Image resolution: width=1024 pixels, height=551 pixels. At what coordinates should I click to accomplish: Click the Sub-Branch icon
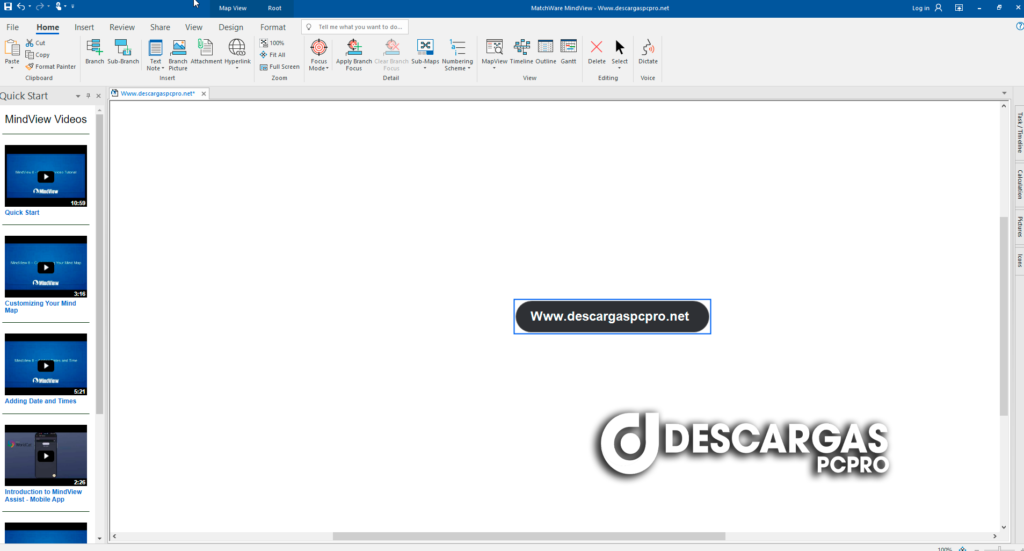pyautogui.click(x=123, y=51)
